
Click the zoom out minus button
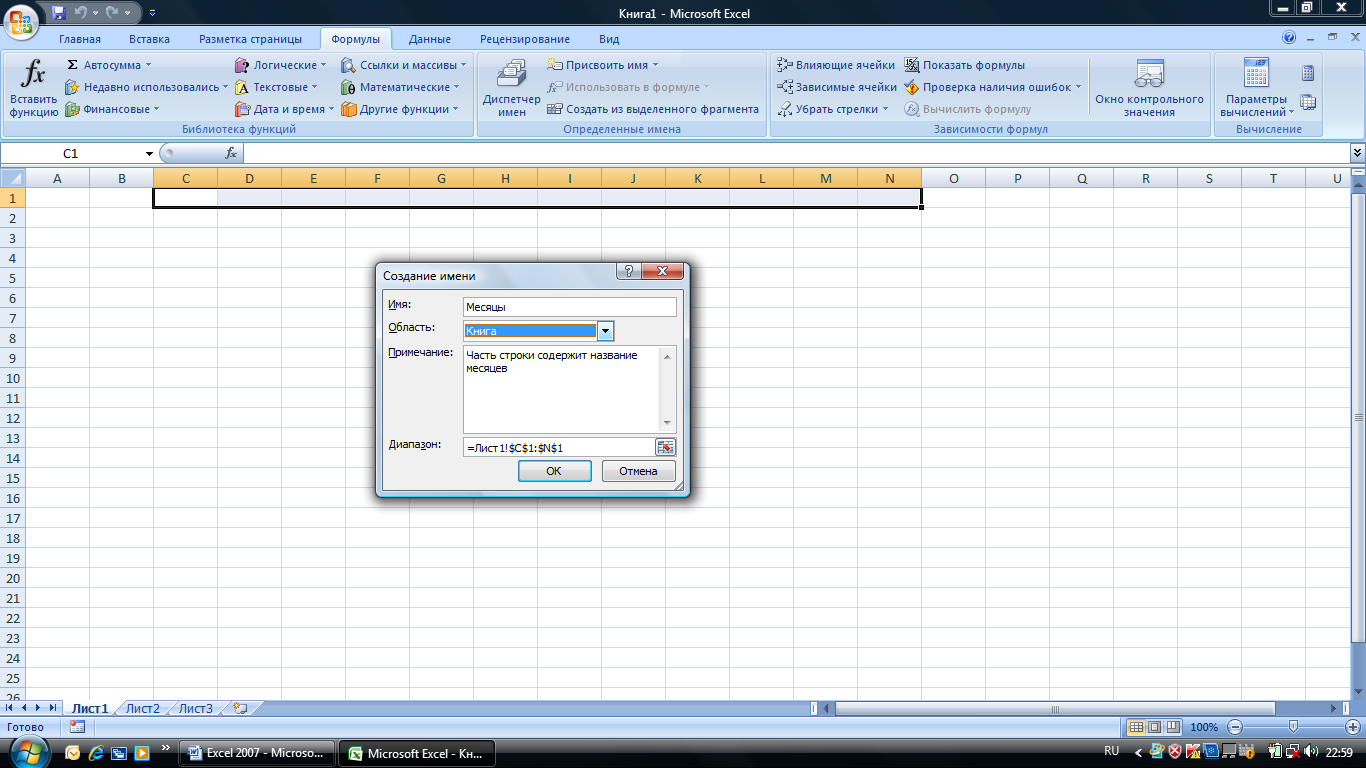pos(1235,727)
